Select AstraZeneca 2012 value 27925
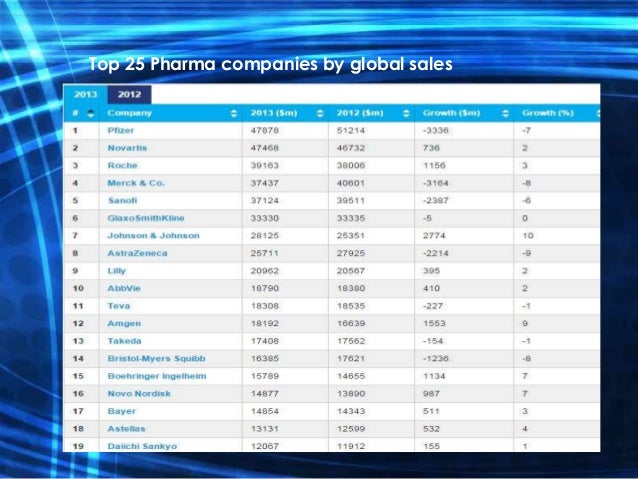The image size is (638, 479). tap(351, 253)
